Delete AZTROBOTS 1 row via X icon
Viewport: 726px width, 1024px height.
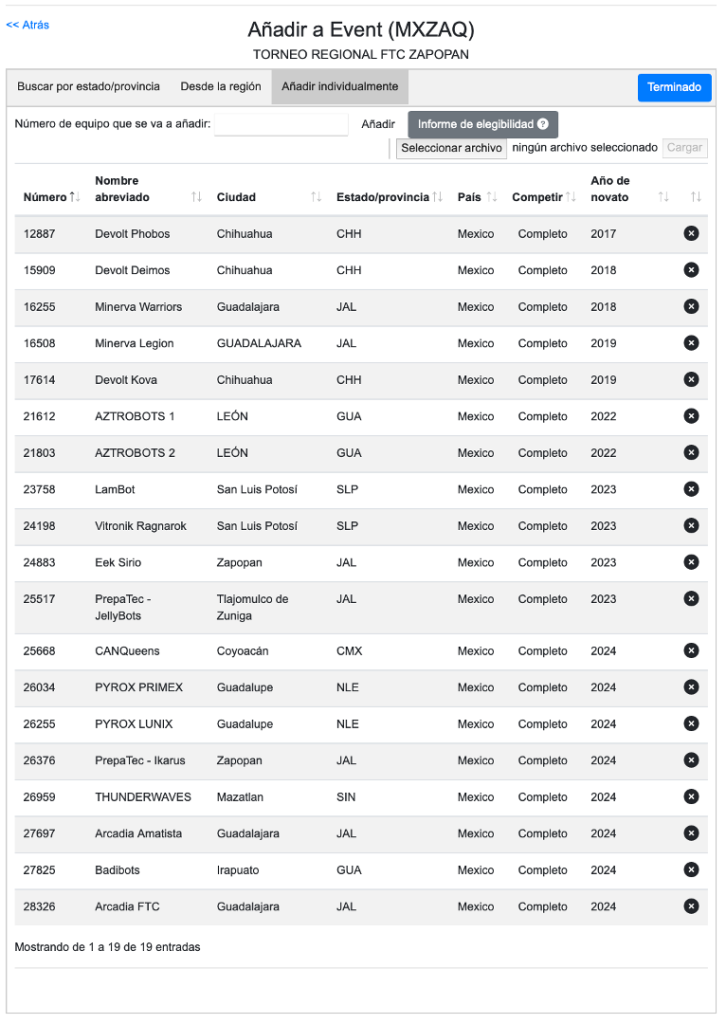(x=690, y=416)
